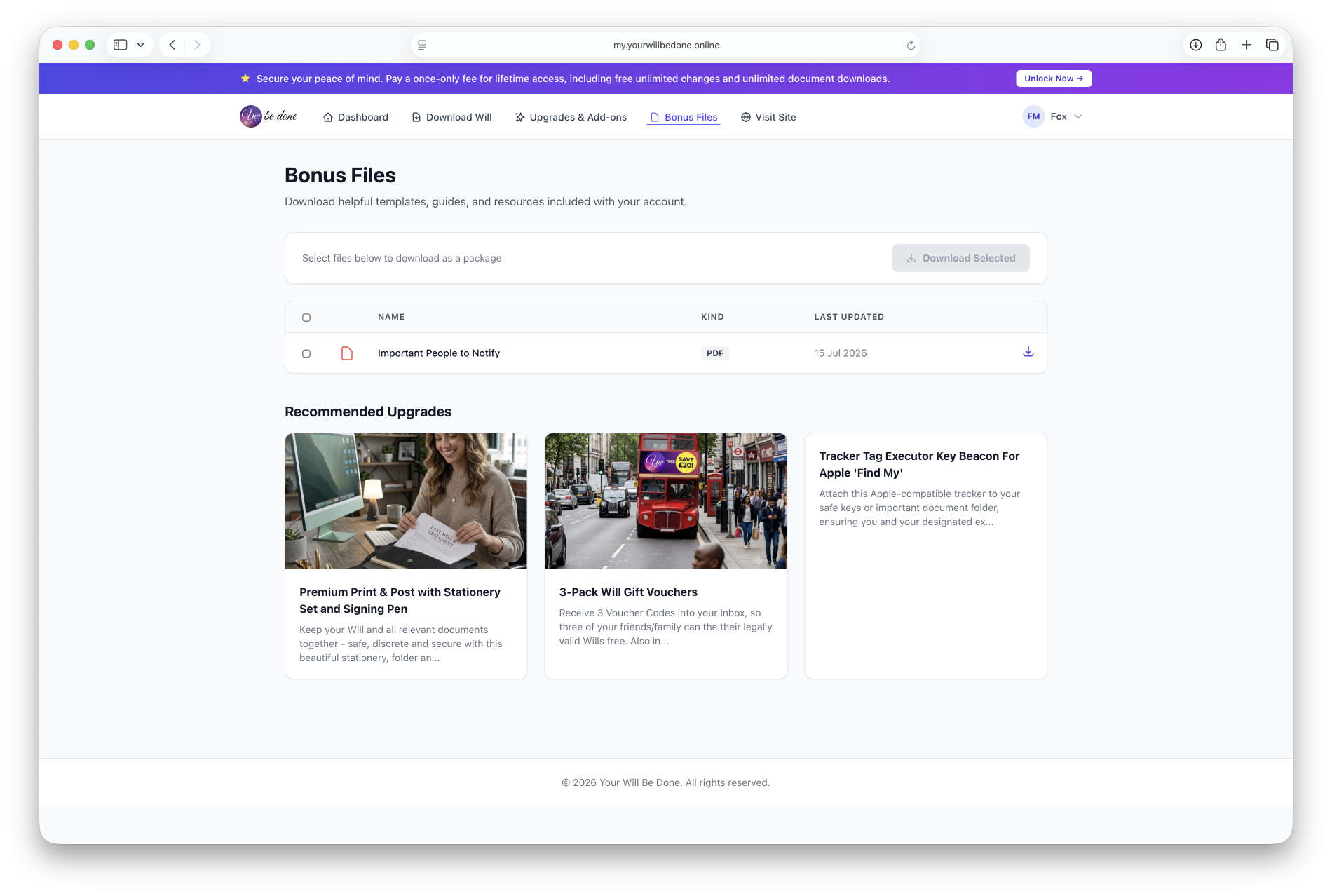The image size is (1332, 896).
Task: Click the Bonus Files page heading
Action: [340, 175]
